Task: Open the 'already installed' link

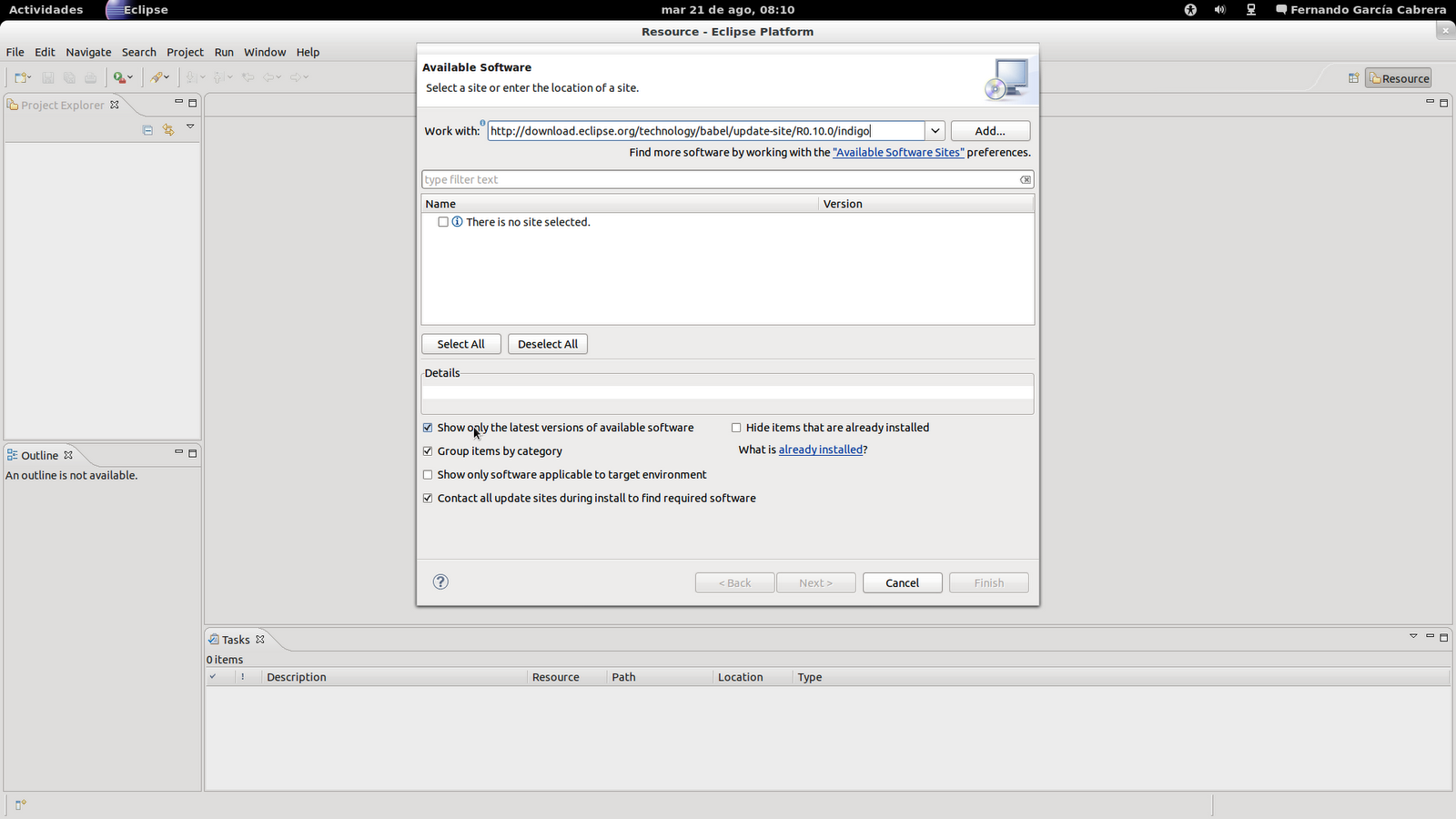Action: point(821,450)
